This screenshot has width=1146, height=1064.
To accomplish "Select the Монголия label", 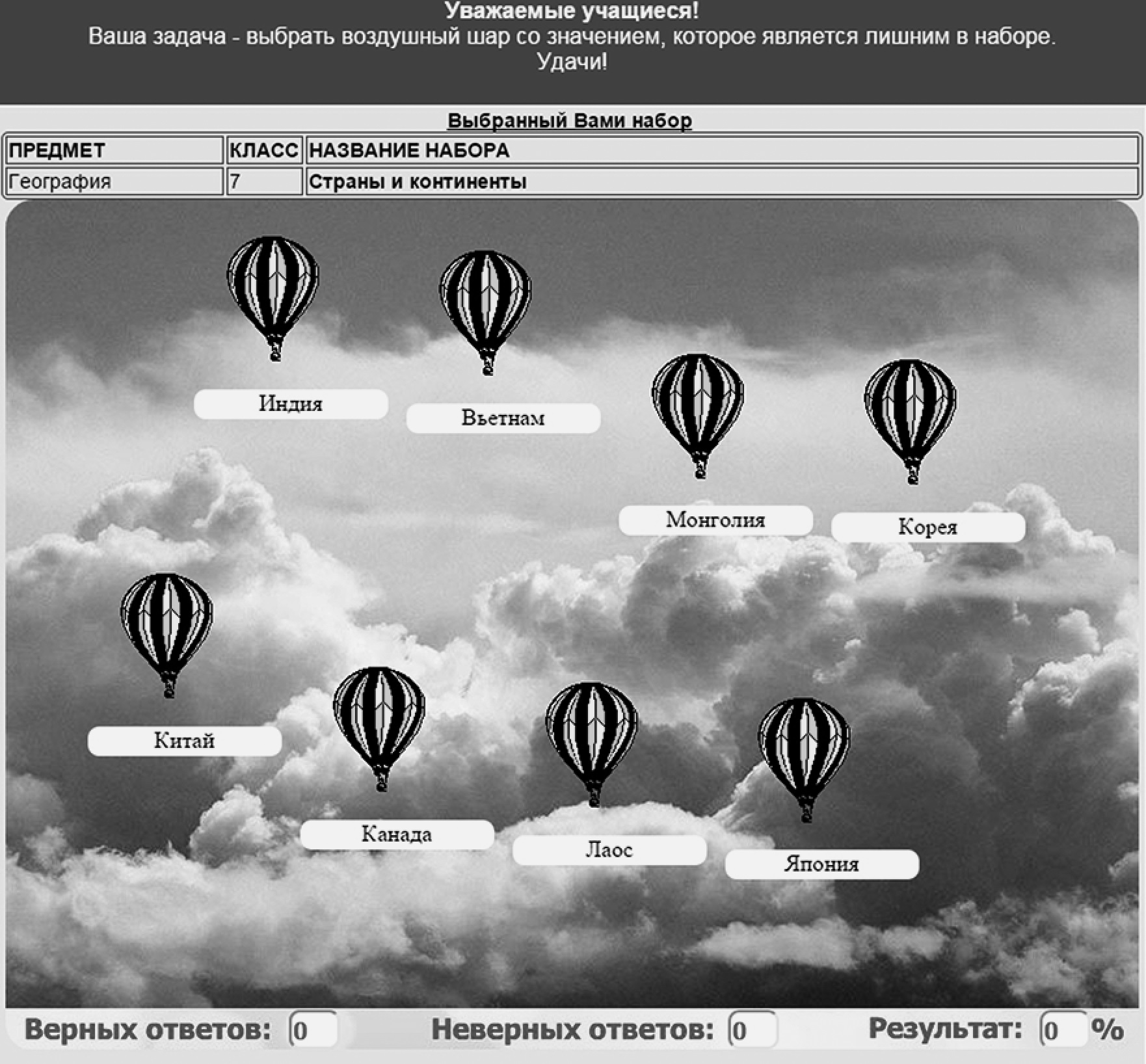I will (715, 520).
